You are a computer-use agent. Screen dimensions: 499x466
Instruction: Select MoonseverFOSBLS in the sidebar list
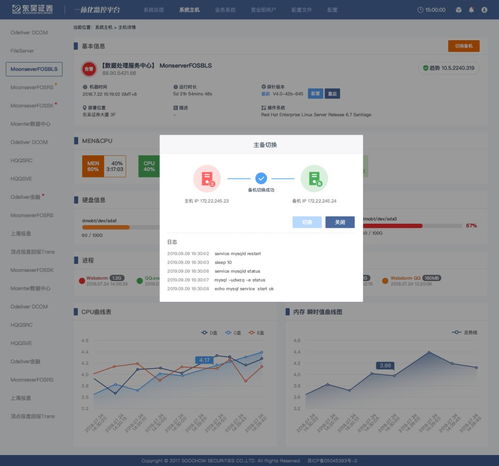(34, 69)
